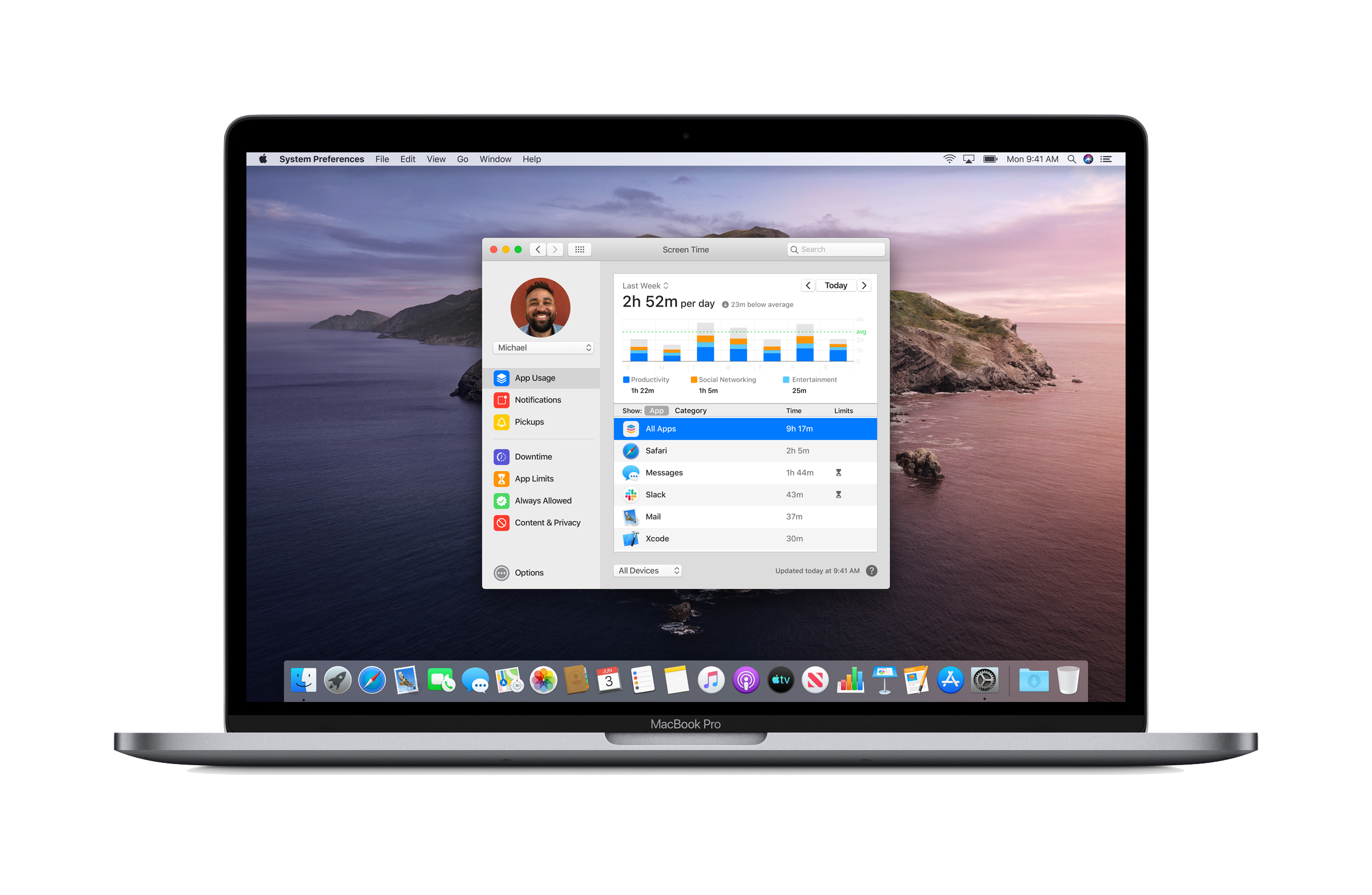
Task: Open App Store from the Dock
Action: [x=950, y=681]
